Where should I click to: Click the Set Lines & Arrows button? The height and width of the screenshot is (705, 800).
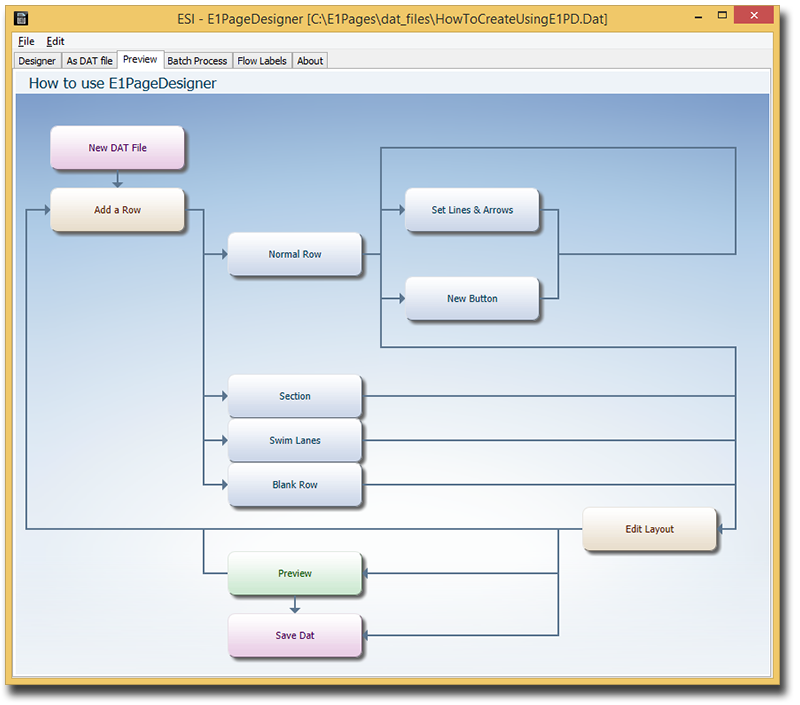pyautogui.click(x=472, y=210)
